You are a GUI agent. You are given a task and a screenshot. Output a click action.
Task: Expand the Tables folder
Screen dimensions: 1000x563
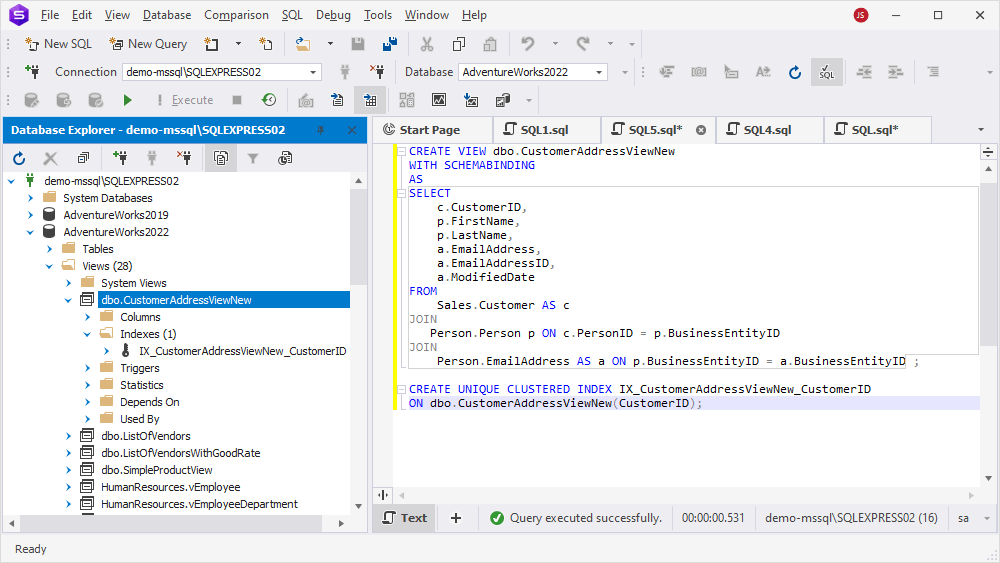[50, 249]
